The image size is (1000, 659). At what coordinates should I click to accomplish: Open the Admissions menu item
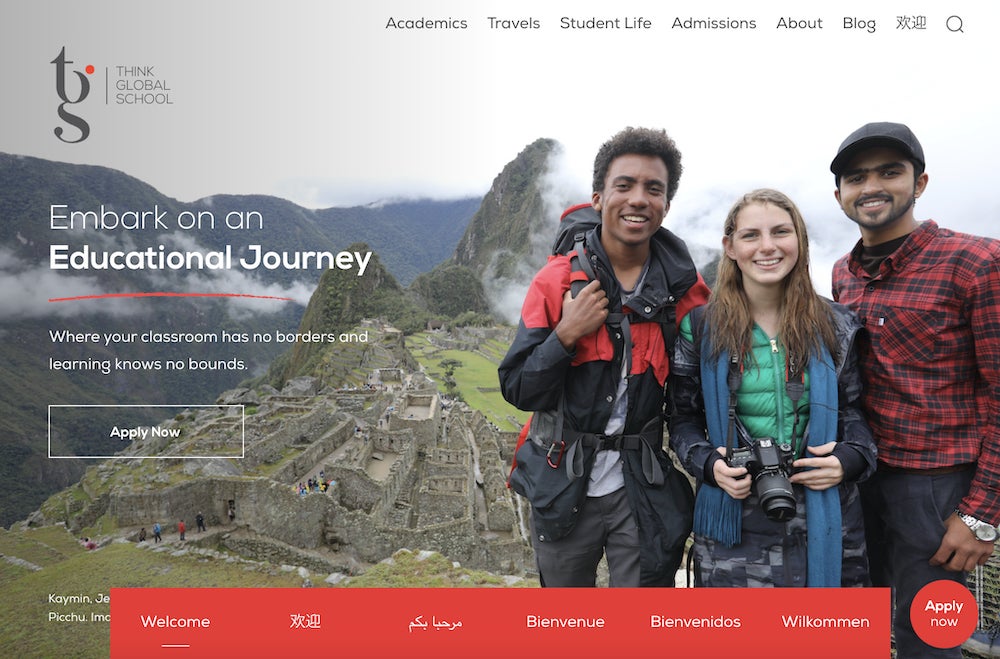[714, 24]
